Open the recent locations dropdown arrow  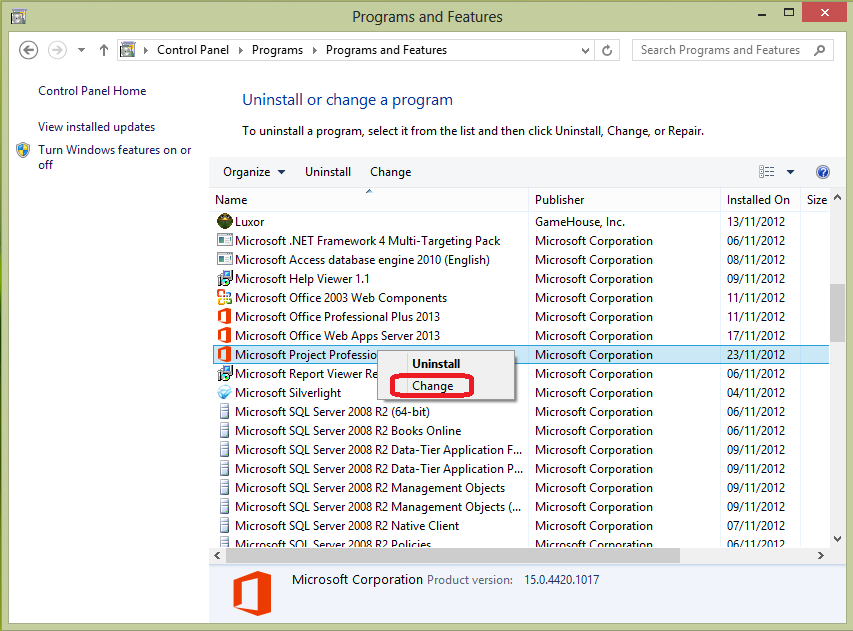81,50
